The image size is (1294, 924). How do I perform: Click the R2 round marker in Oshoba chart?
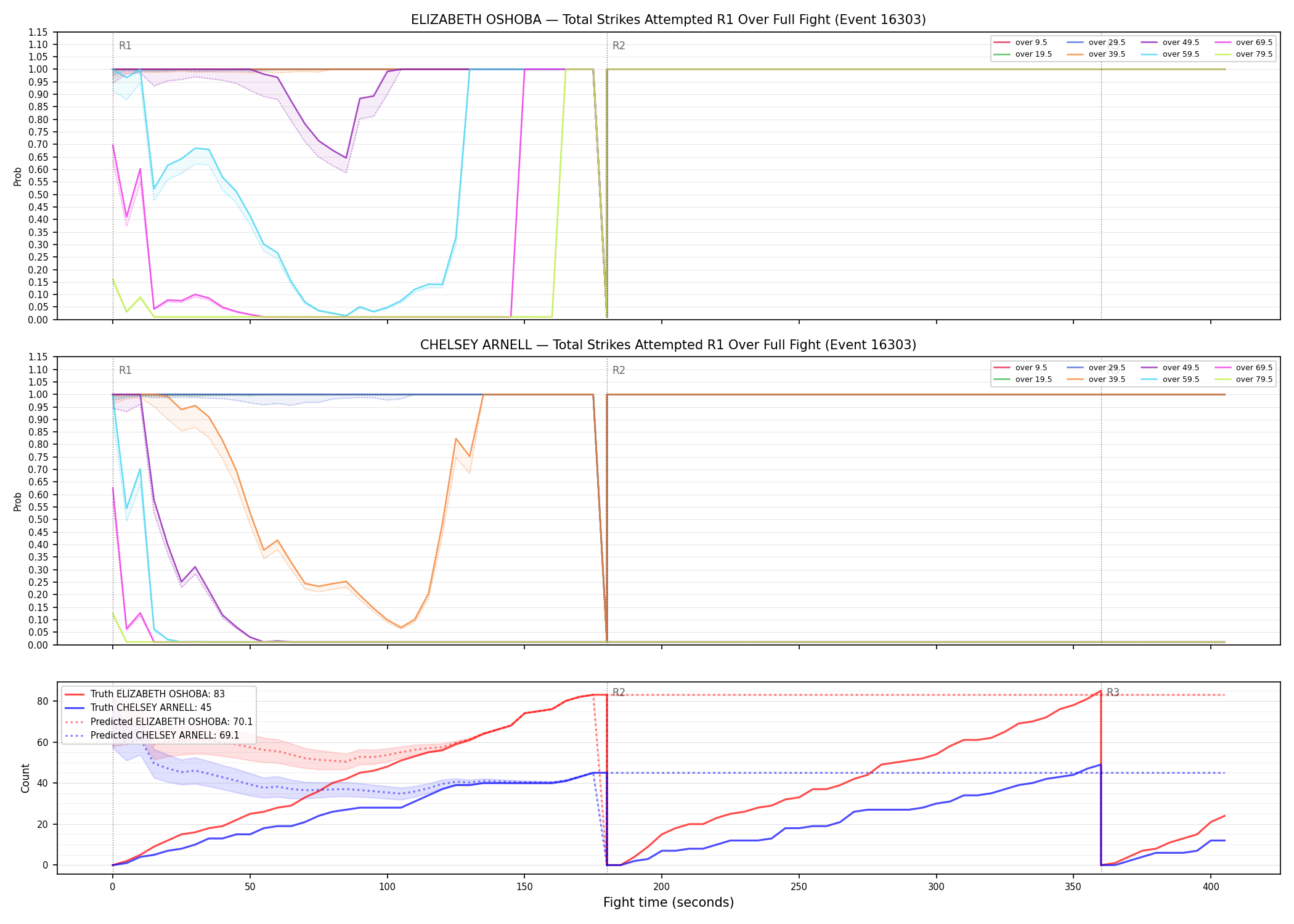619,46
